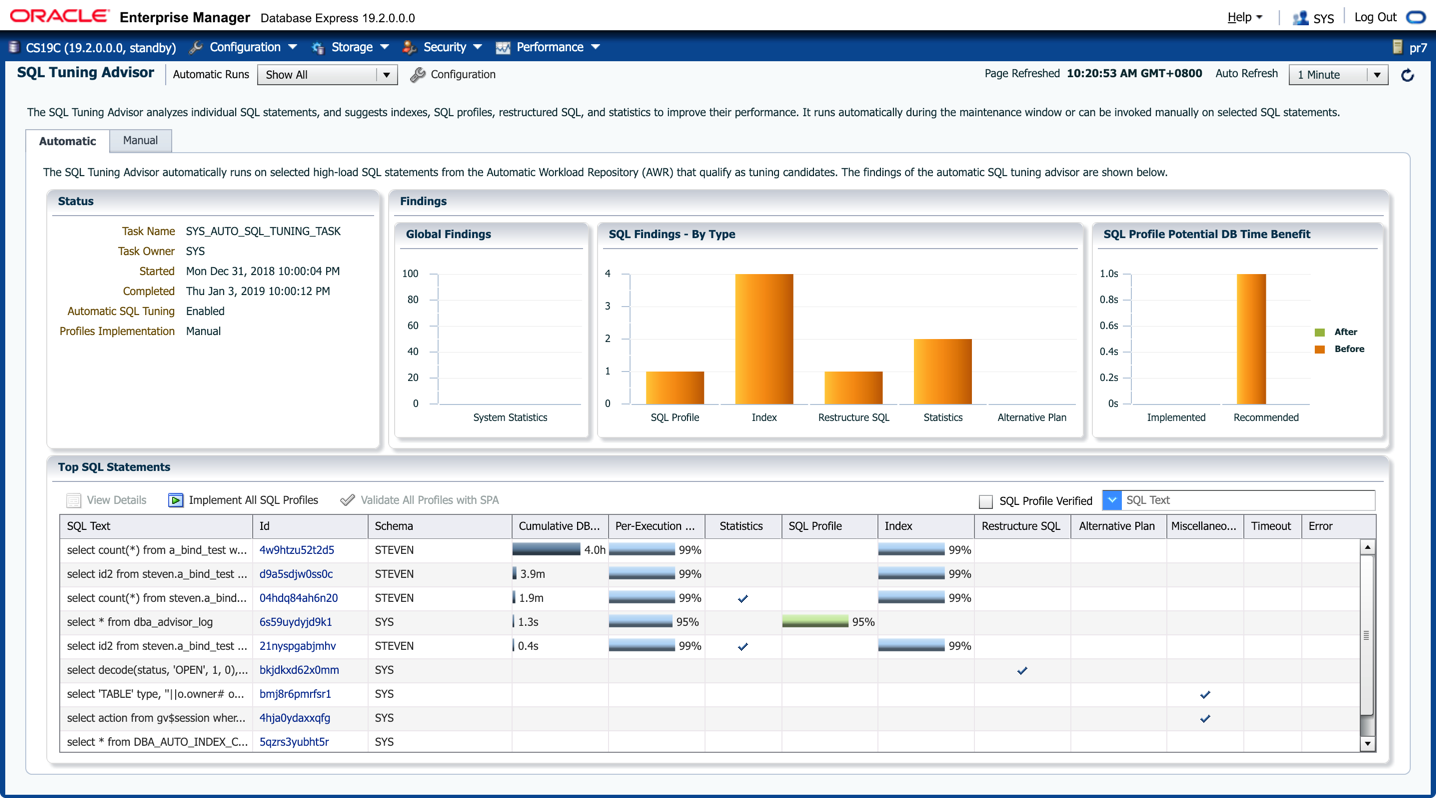
Task: Click the page refresh icon
Action: point(1407,75)
